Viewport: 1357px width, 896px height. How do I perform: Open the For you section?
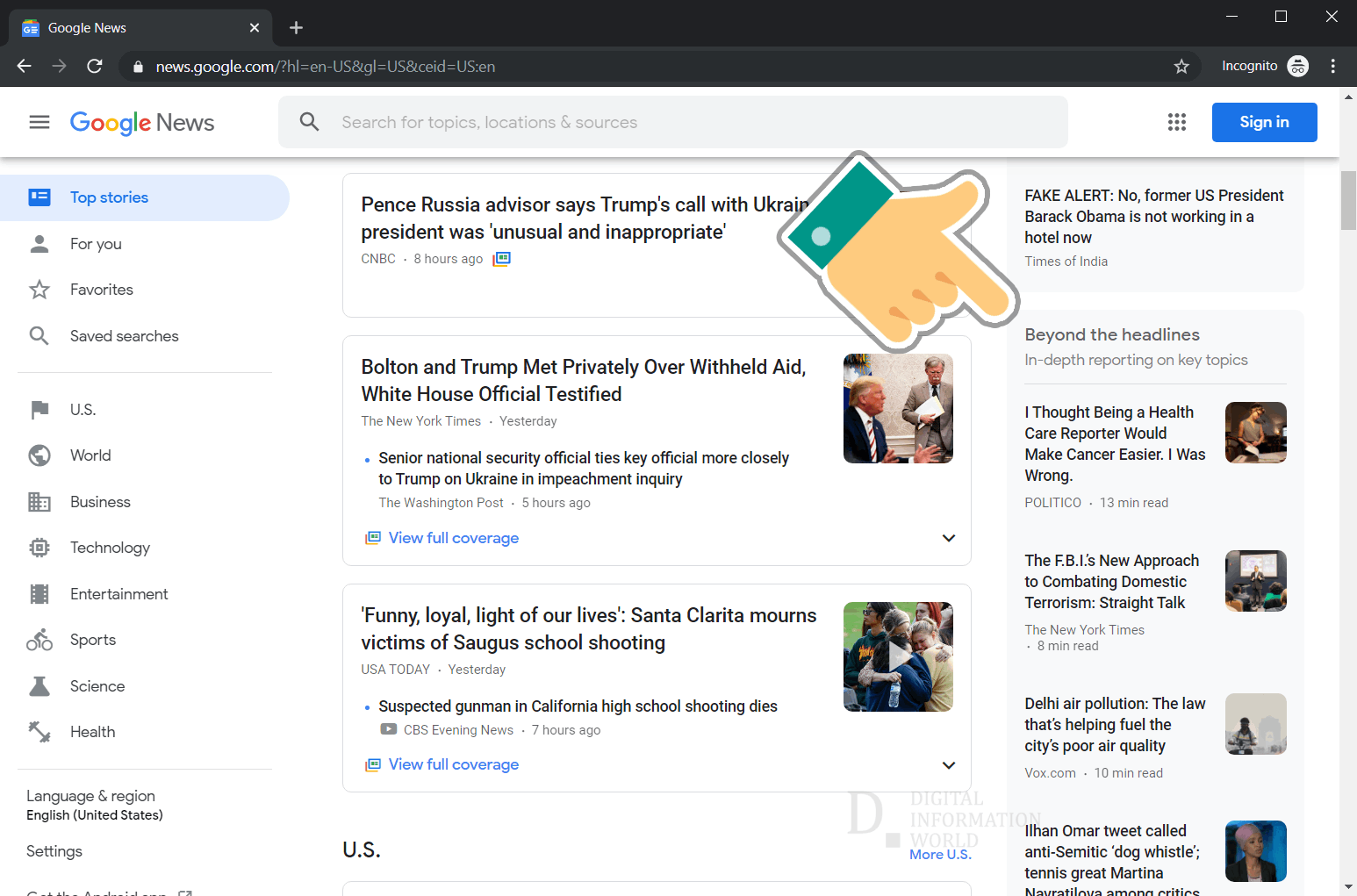pyautogui.click(x=97, y=244)
